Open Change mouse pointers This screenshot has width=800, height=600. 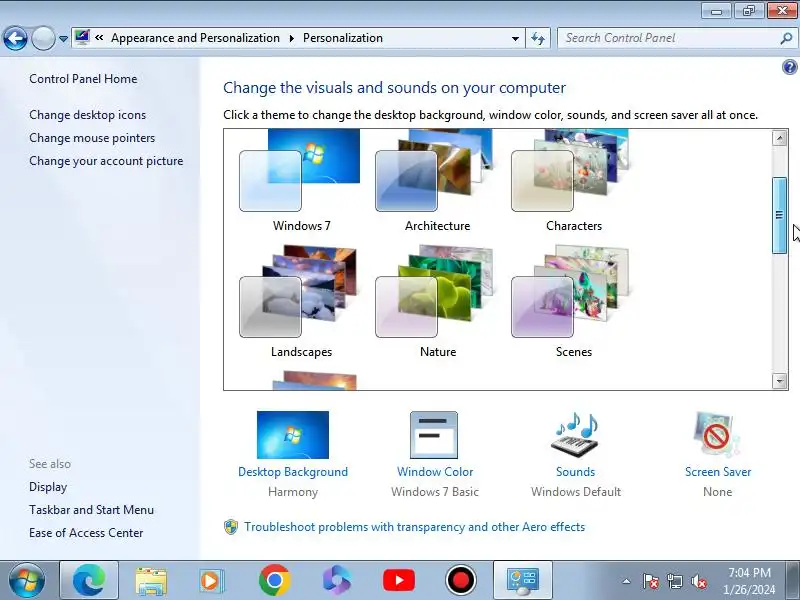point(92,138)
